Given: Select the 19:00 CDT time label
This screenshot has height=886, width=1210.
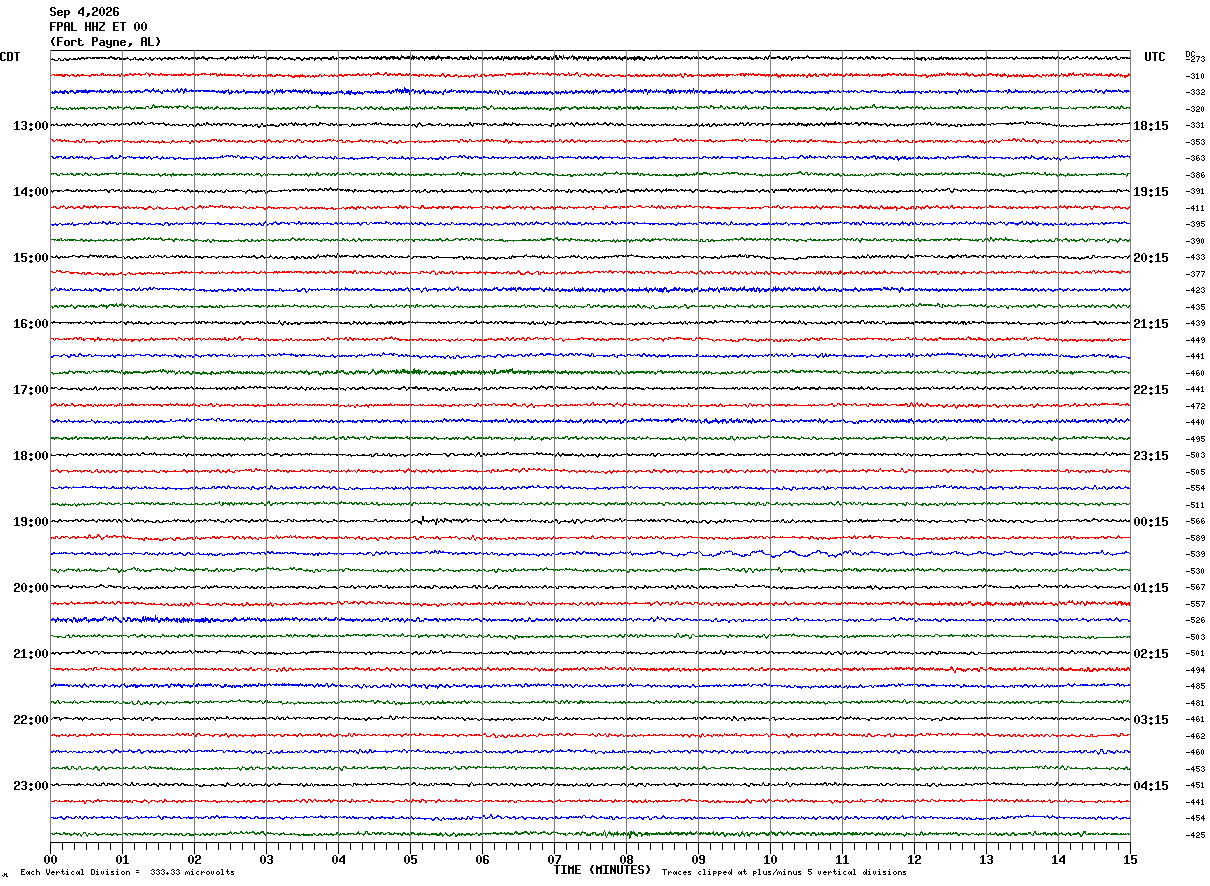Looking at the screenshot, I should tap(30, 522).
